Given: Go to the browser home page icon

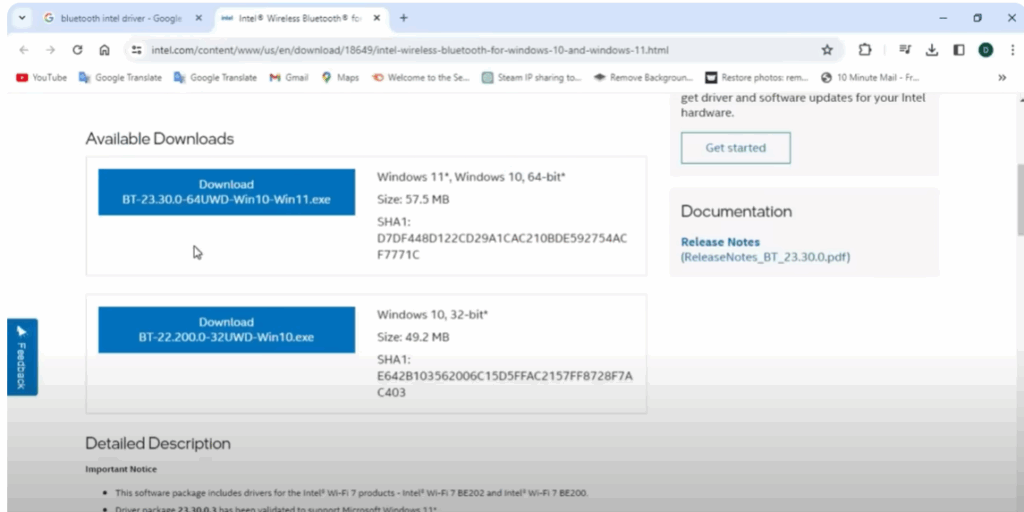Looking at the screenshot, I should pos(104,50).
